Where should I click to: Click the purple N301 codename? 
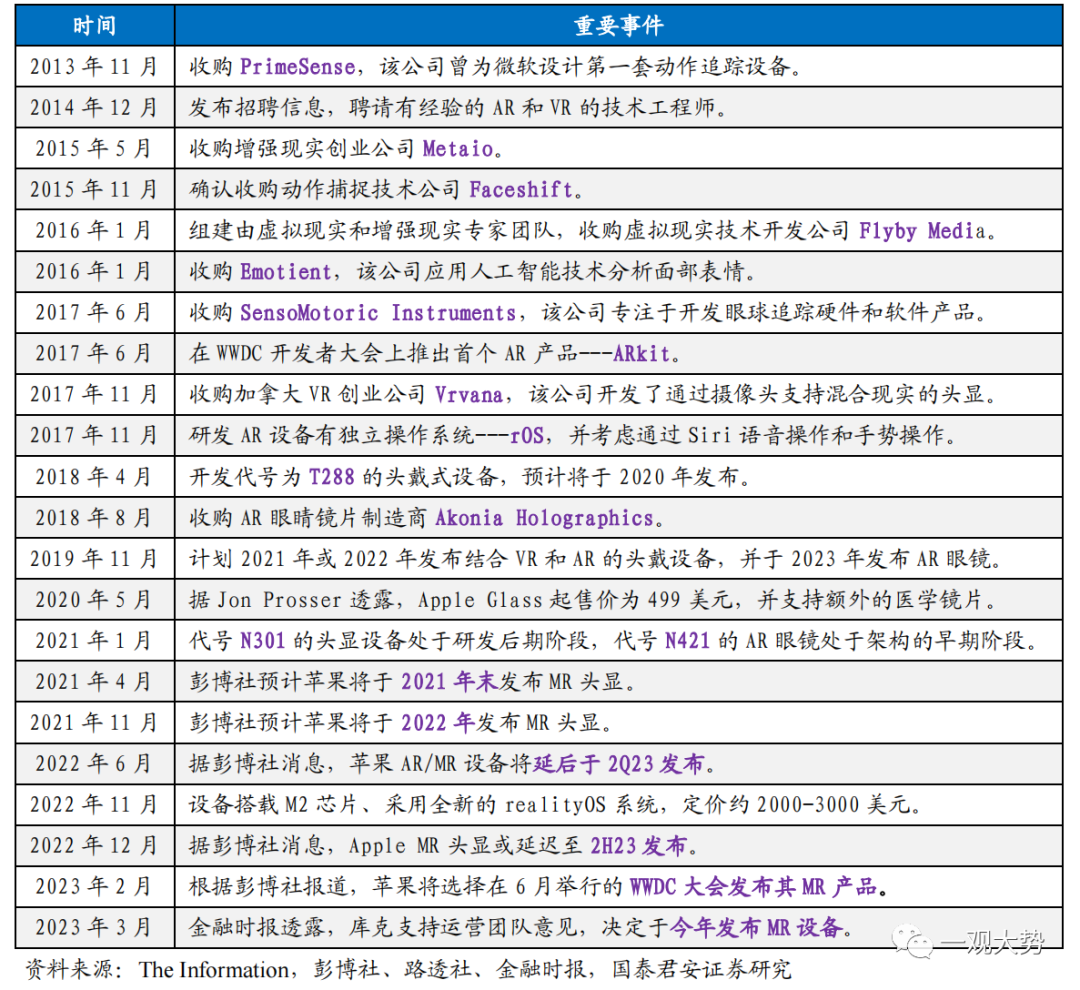pos(262,640)
